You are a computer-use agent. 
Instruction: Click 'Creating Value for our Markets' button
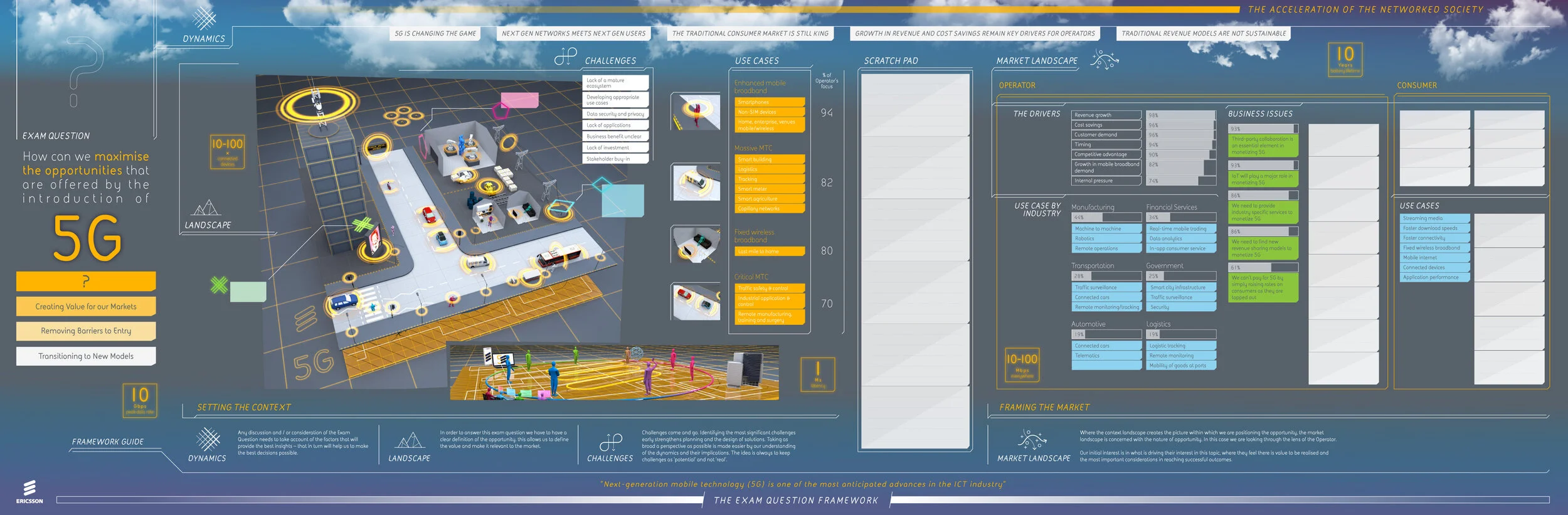coord(86,307)
